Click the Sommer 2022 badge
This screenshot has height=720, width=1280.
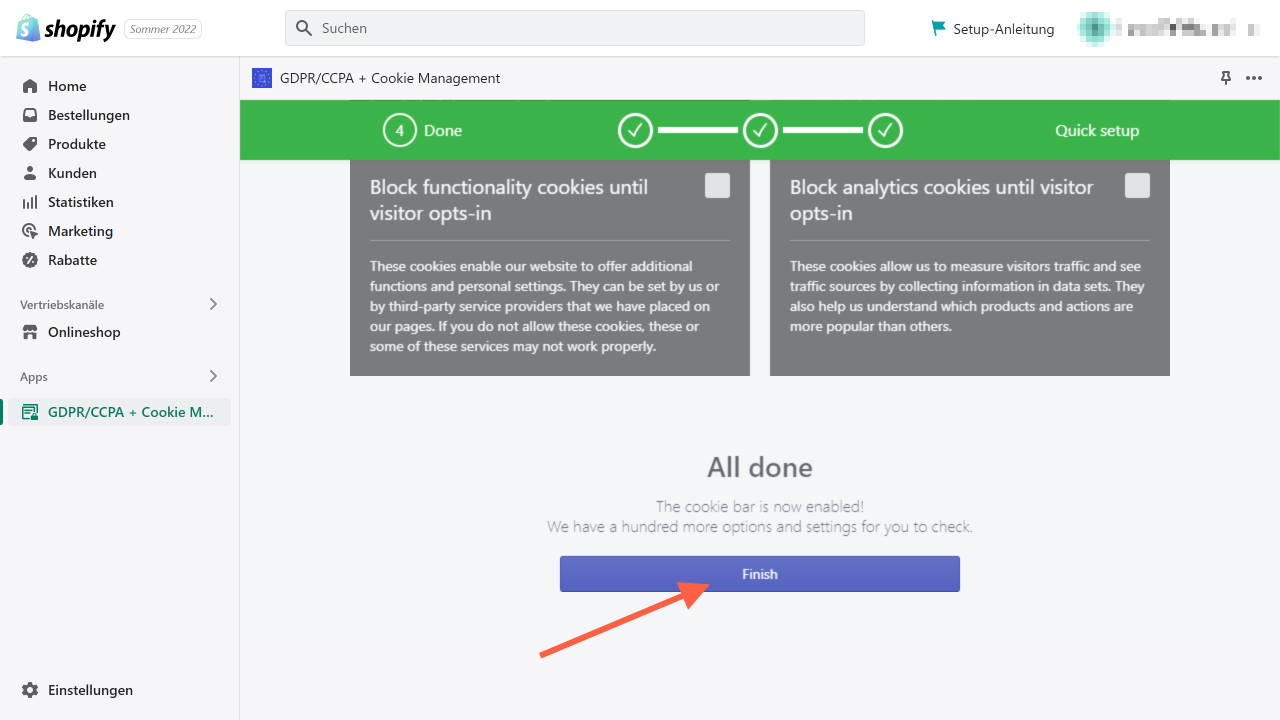(x=163, y=29)
